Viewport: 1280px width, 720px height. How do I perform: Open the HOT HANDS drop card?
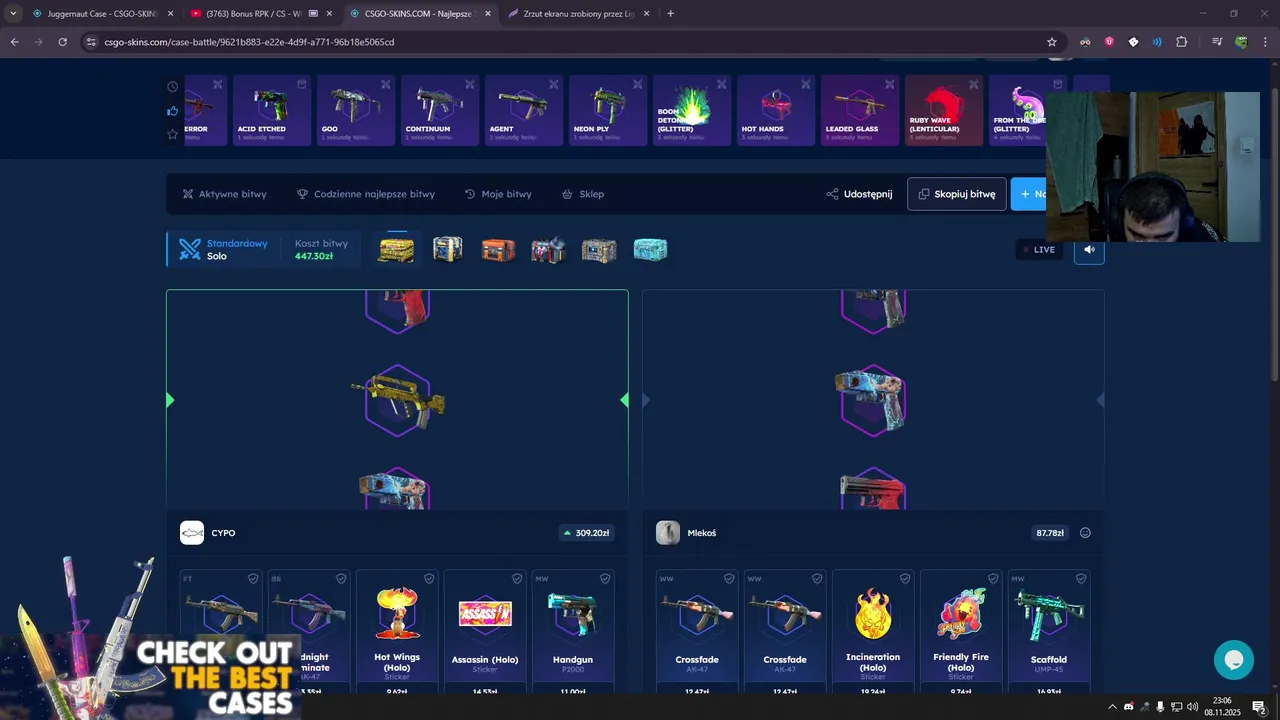pos(776,110)
